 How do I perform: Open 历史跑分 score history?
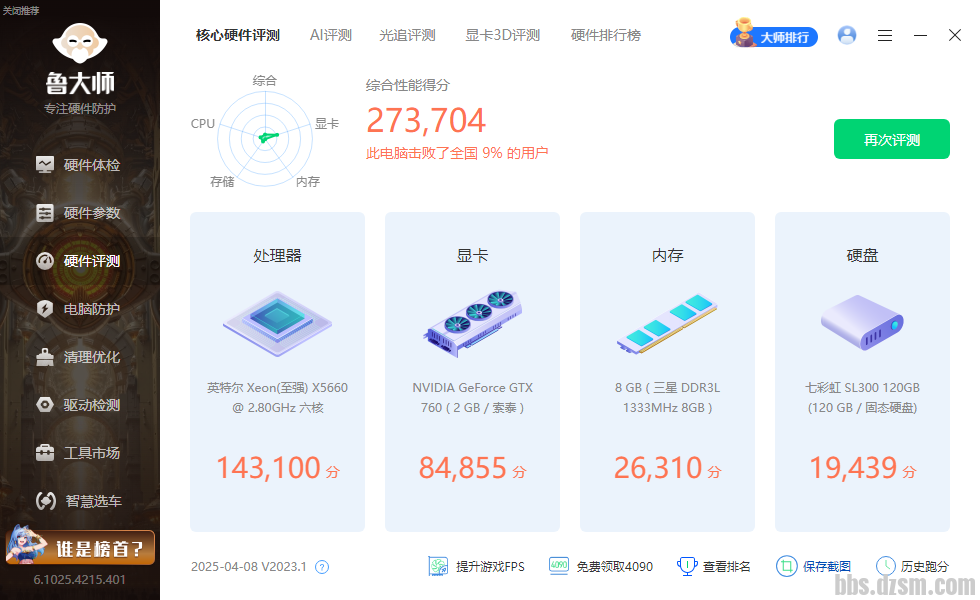912,566
